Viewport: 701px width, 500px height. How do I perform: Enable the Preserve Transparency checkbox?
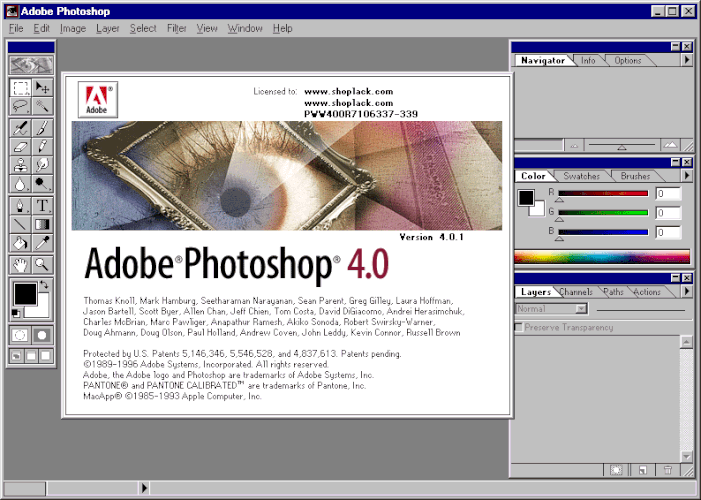tap(519, 327)
